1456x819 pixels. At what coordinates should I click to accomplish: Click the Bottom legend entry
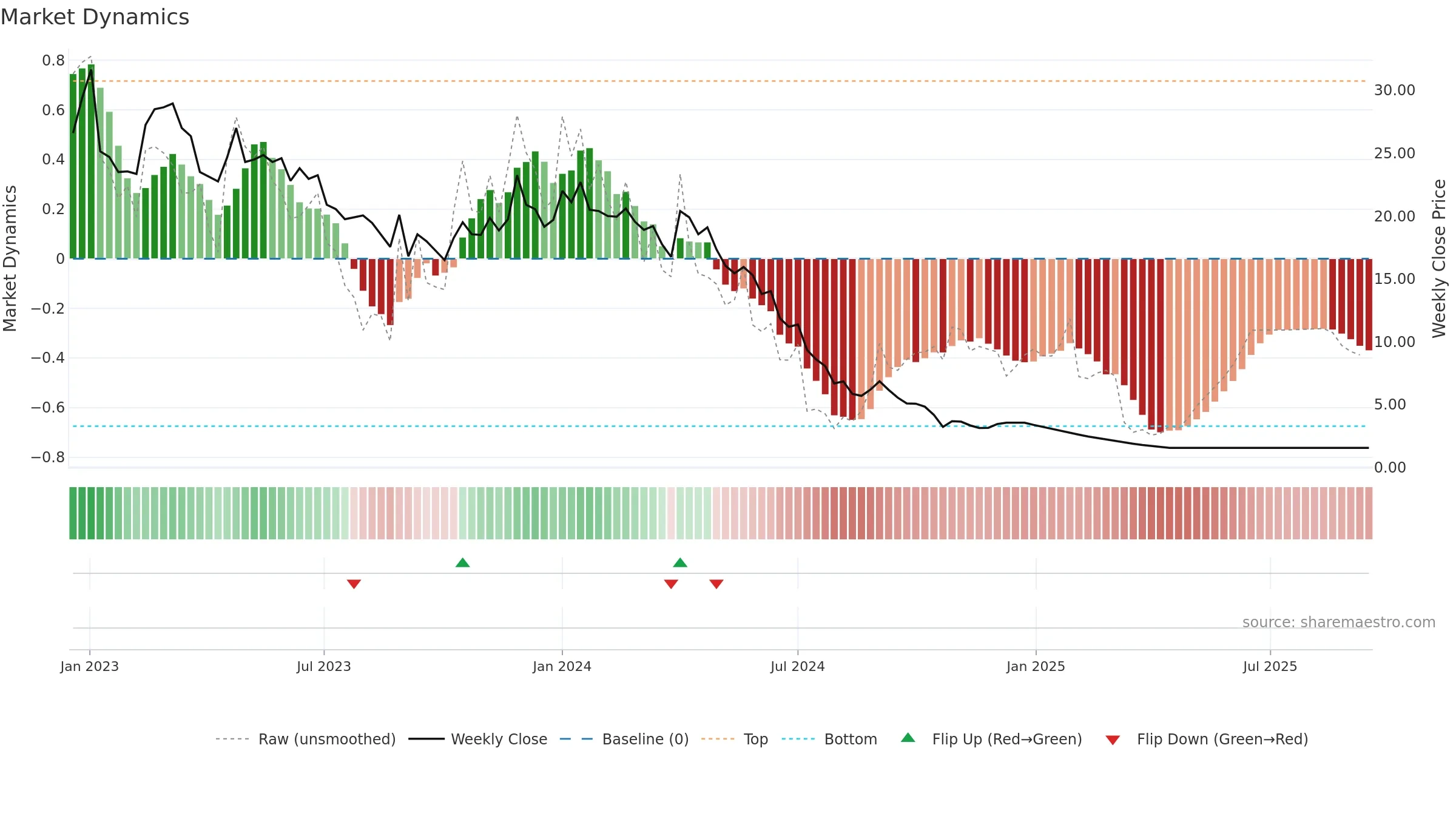click(x=829, y=739)
